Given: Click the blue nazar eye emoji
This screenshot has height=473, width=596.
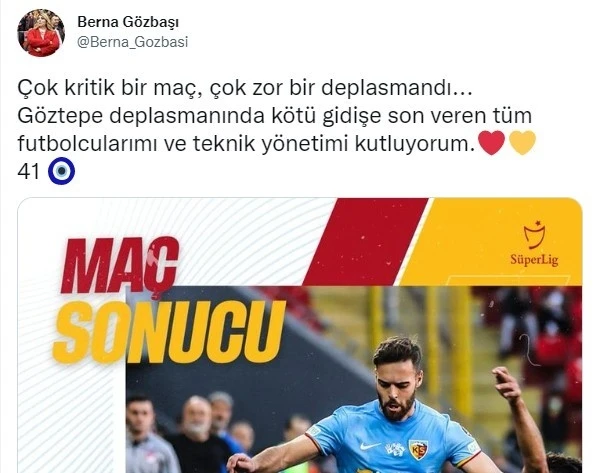Looking at the screenshot, I should pyautogui.click(x=62, y=171).
